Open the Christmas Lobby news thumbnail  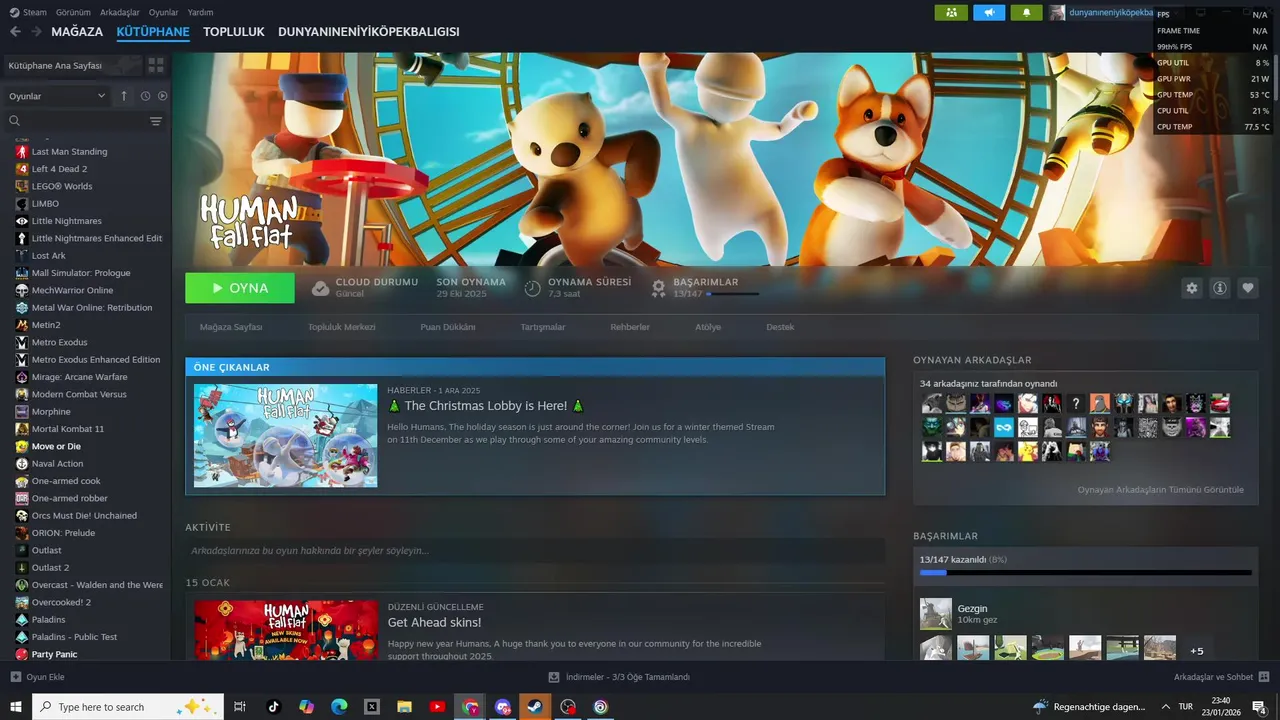[286, 436]
